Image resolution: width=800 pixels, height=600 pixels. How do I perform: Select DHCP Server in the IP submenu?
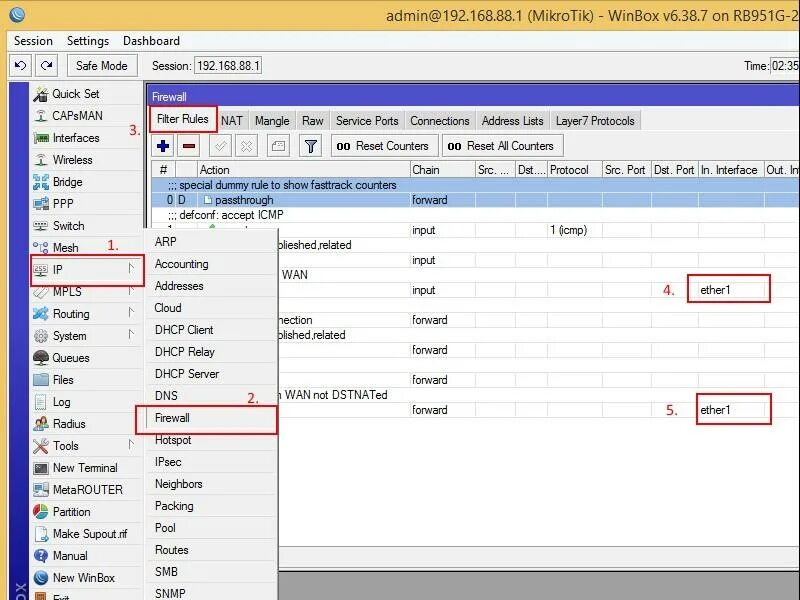click(212, 374)
